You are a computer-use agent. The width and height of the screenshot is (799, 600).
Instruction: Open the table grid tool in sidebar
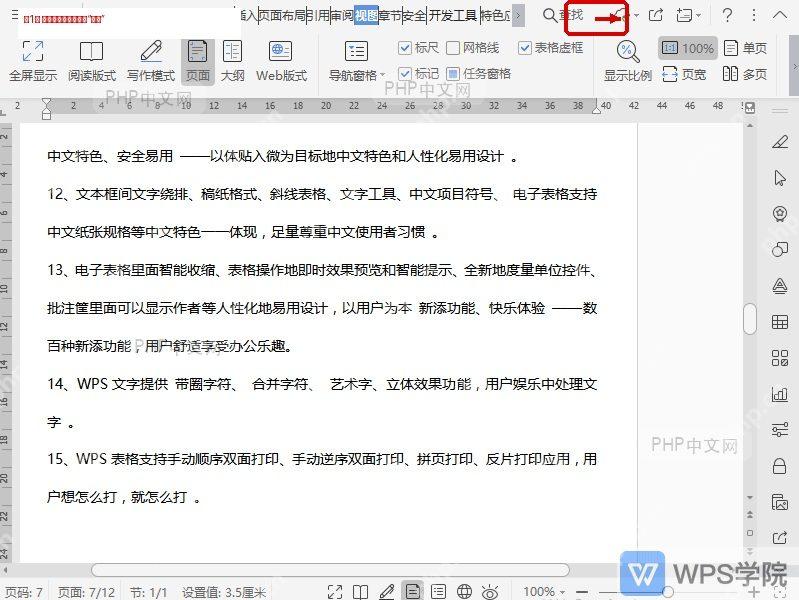click(x=780, y=322)
